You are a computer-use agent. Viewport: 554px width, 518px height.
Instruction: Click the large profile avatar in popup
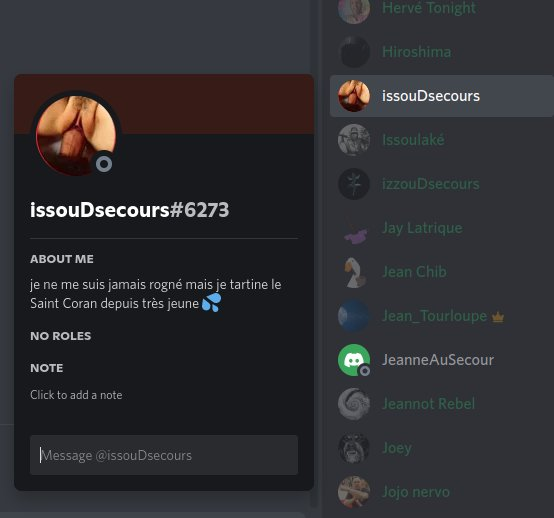point(76,136)
